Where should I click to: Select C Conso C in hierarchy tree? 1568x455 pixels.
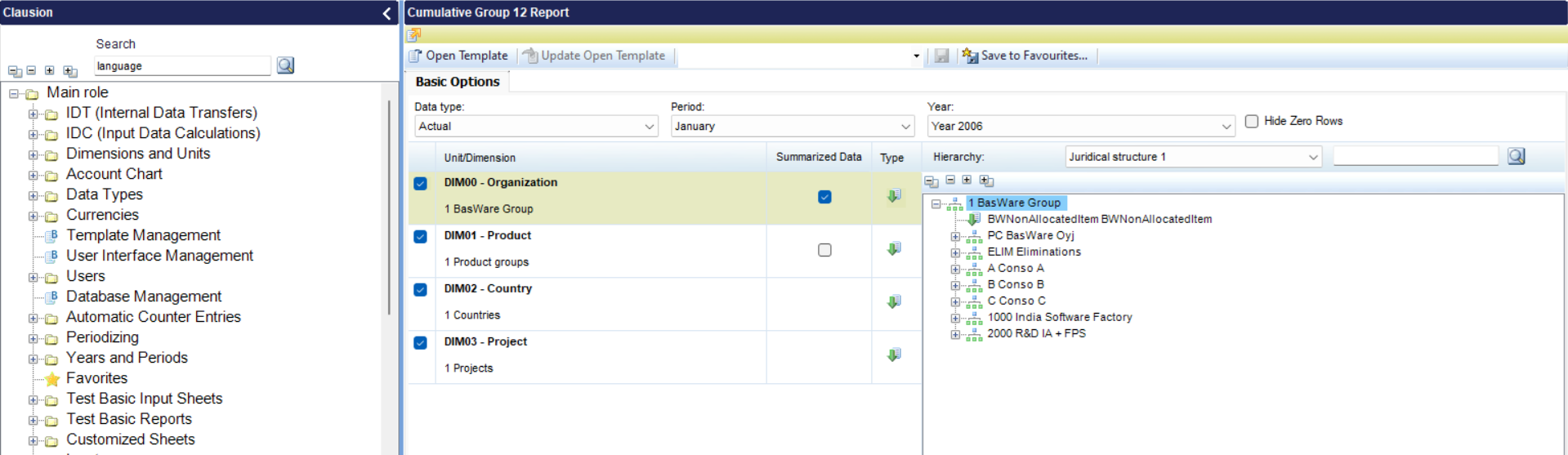(1016, 301)
